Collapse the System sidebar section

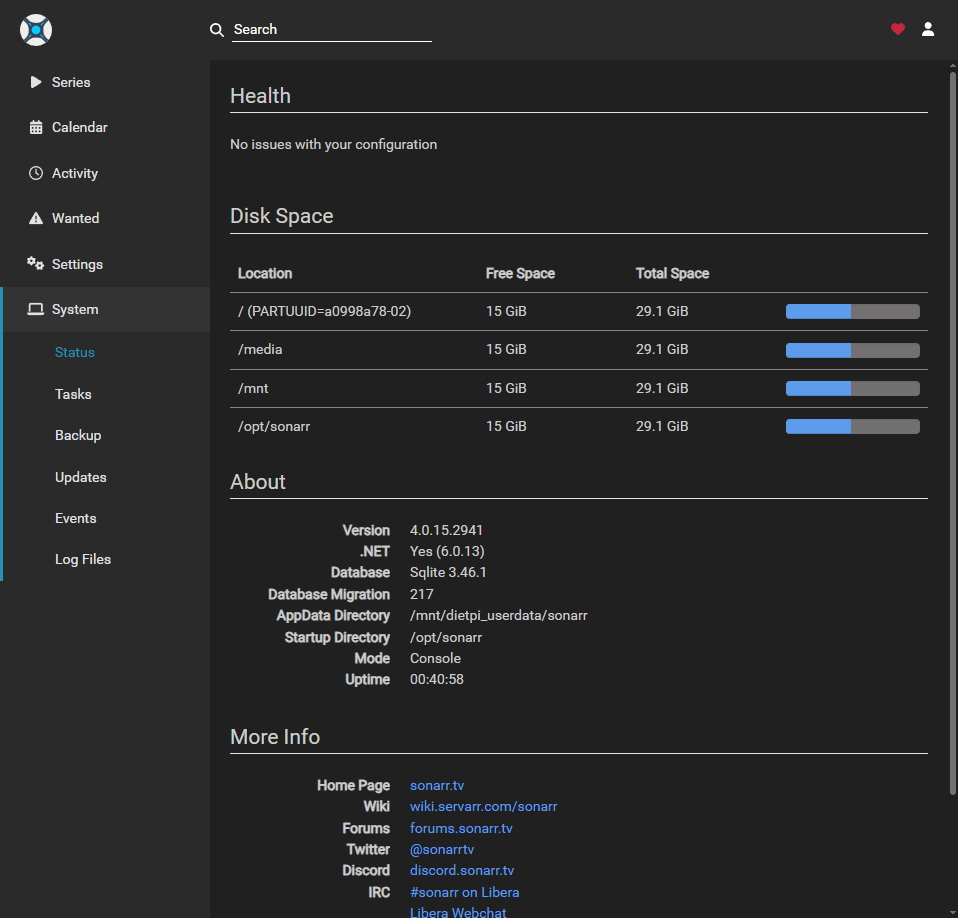point(75,310)
